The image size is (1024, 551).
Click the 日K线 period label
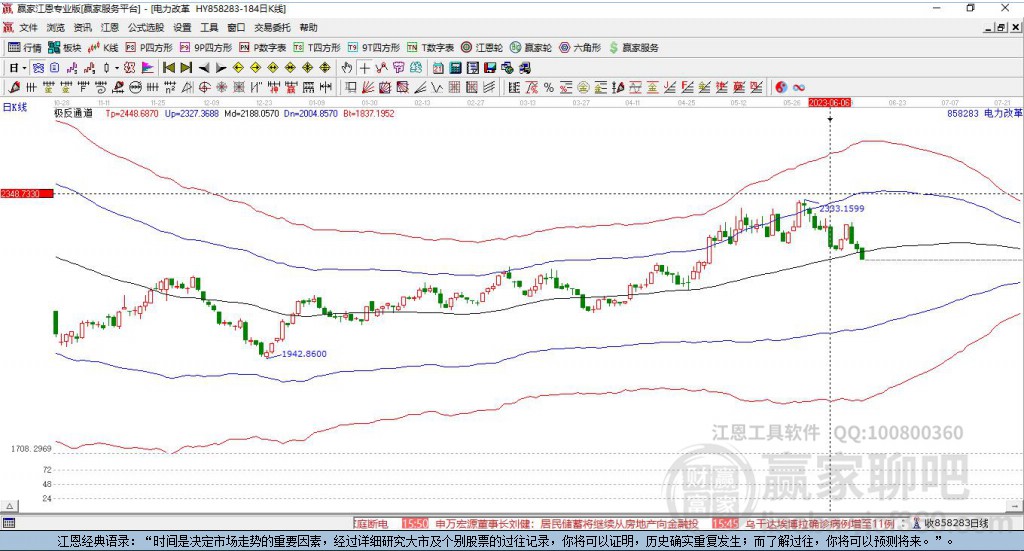[x=15, y=107]
